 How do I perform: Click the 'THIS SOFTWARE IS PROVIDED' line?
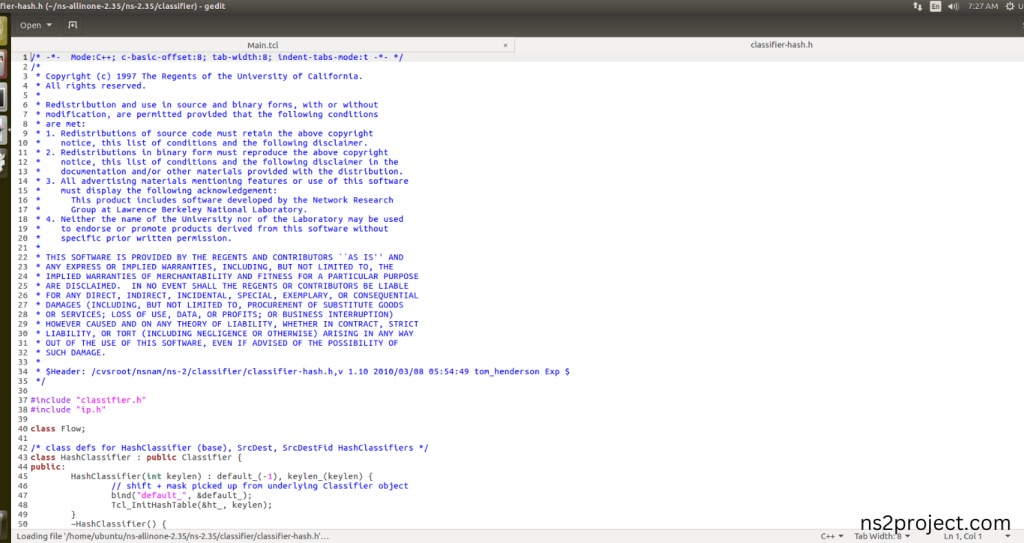point(219,257)
